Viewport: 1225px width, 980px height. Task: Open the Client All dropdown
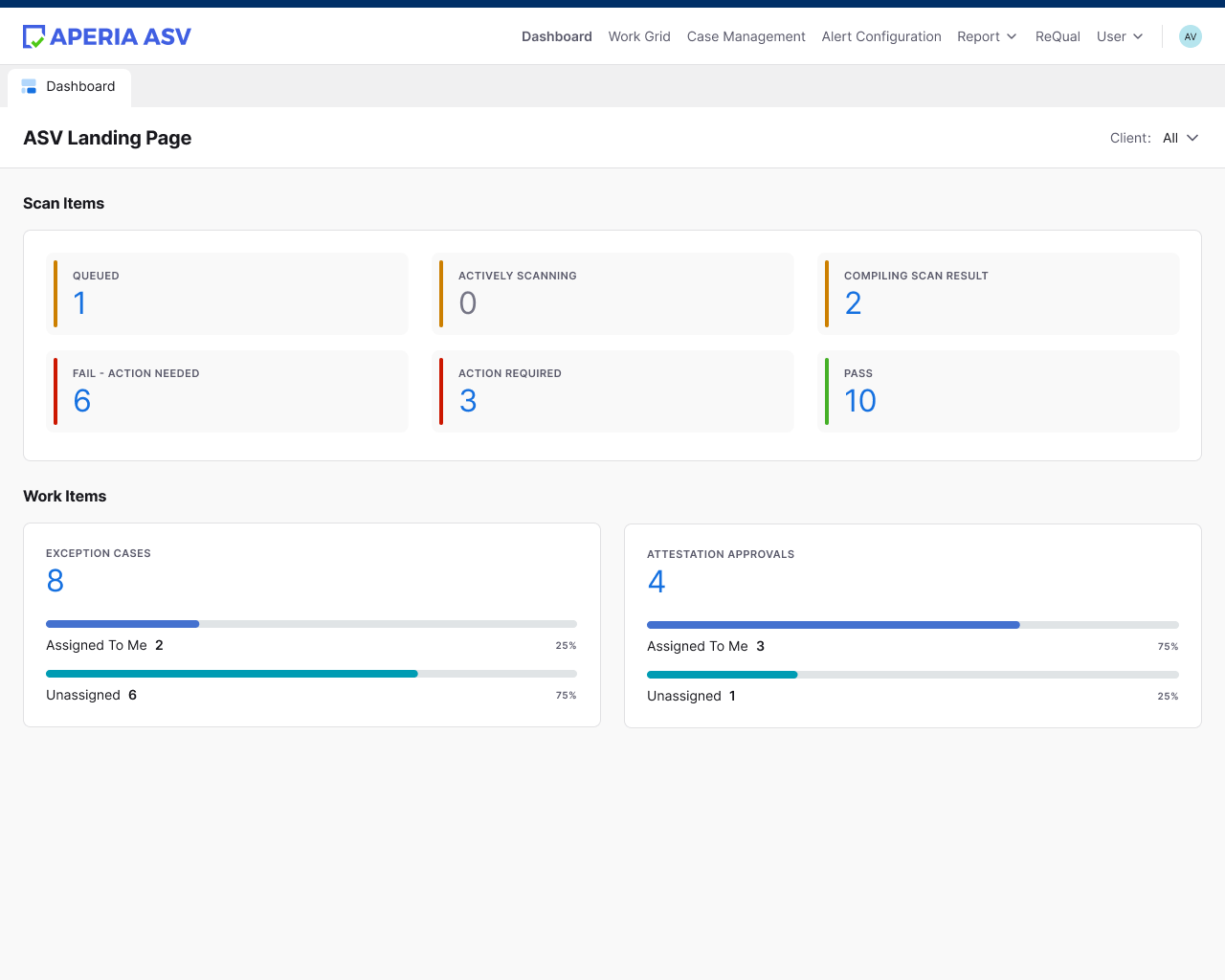tap(1180, 138)
